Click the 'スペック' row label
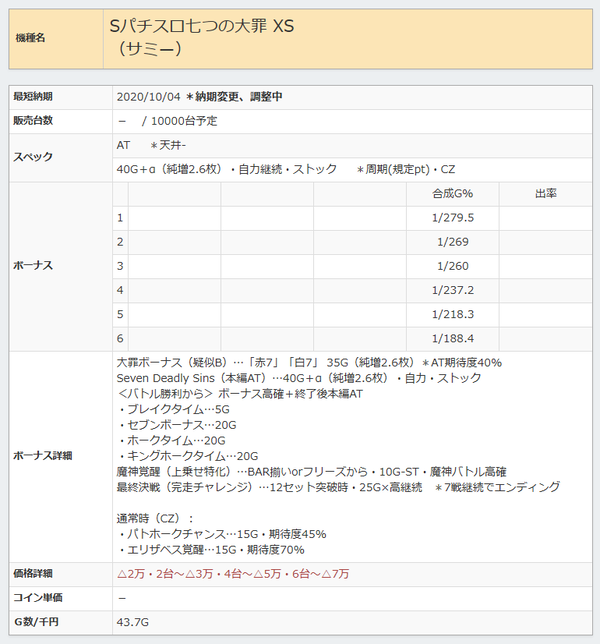600x644 pixels. (33, 157)
